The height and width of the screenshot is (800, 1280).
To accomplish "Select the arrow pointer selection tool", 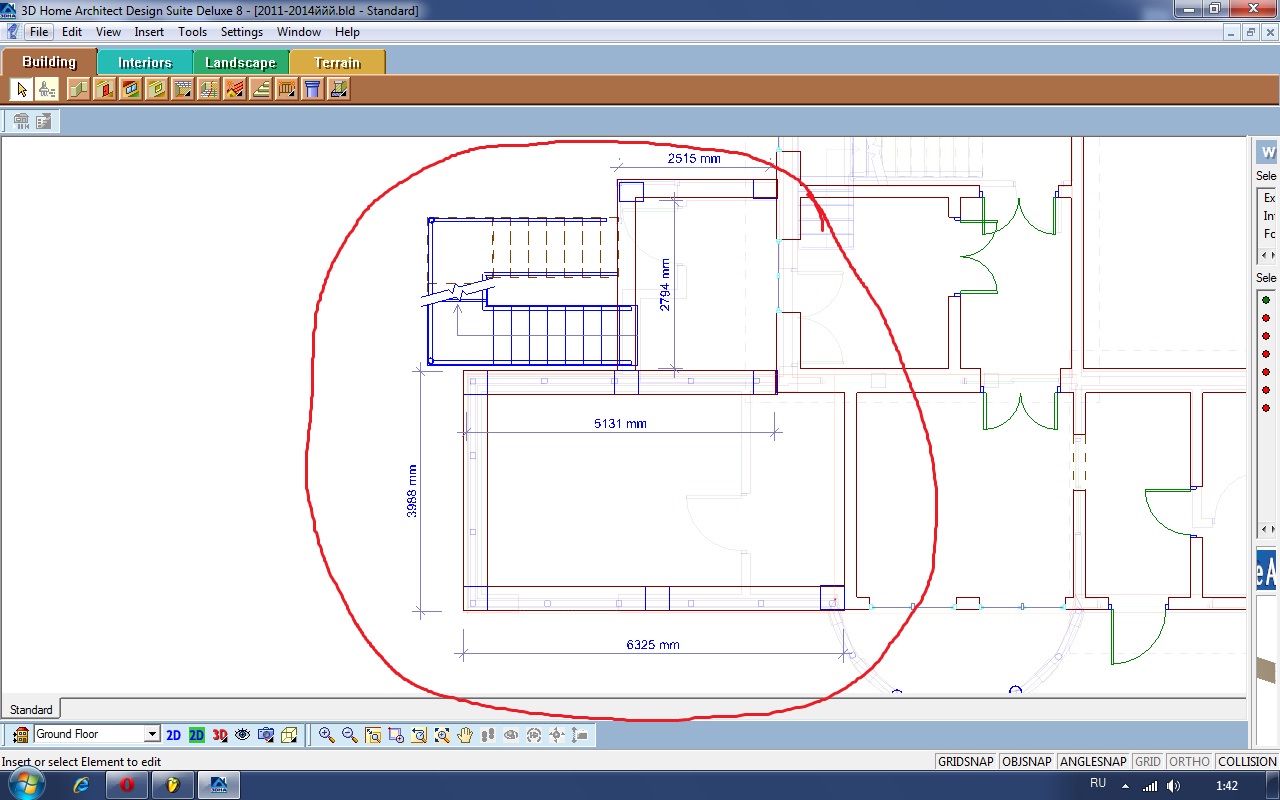I will point(21,90).
